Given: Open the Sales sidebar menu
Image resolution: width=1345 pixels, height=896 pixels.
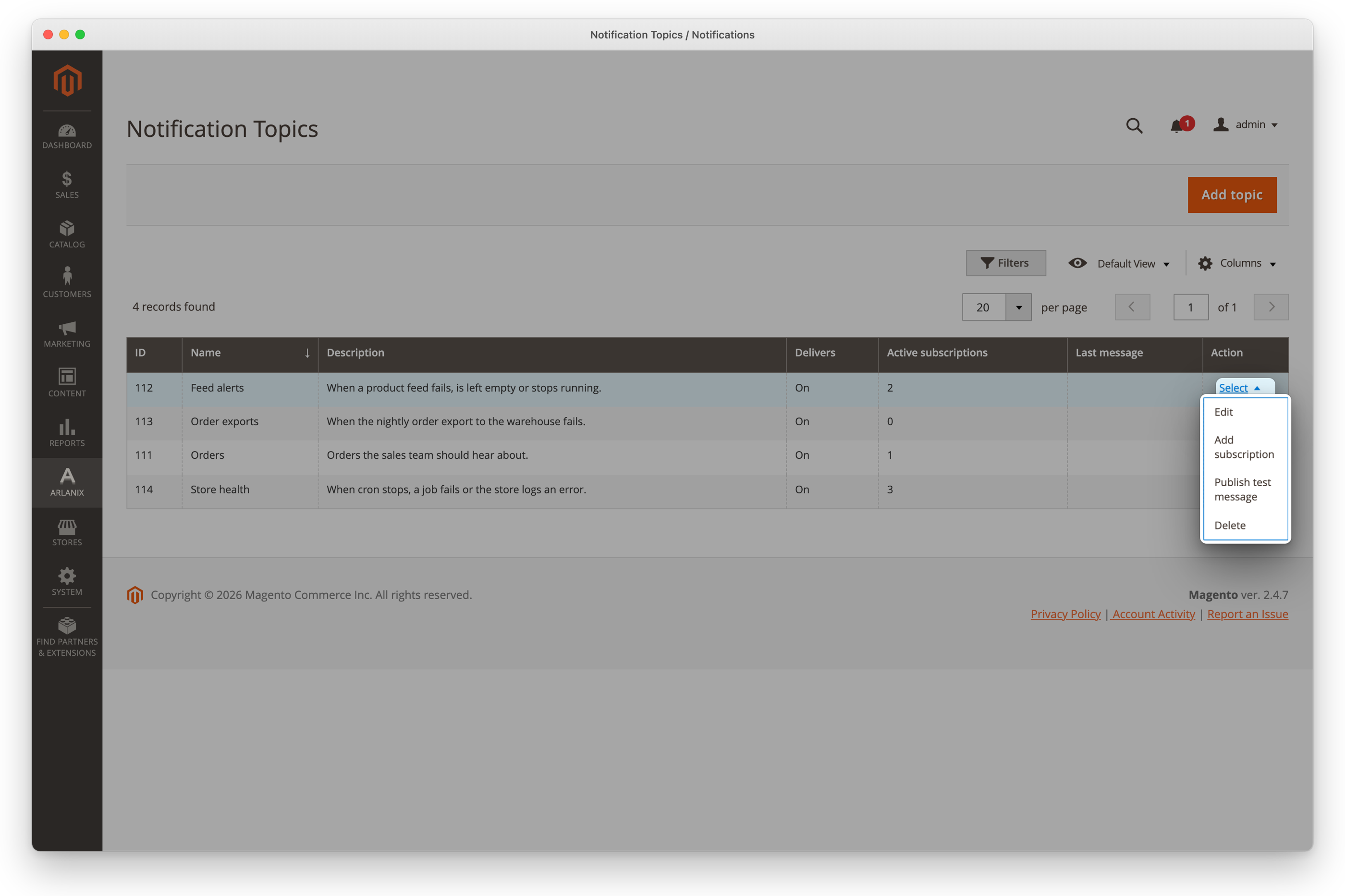Looking at the screenshot, I should (67, 185).
